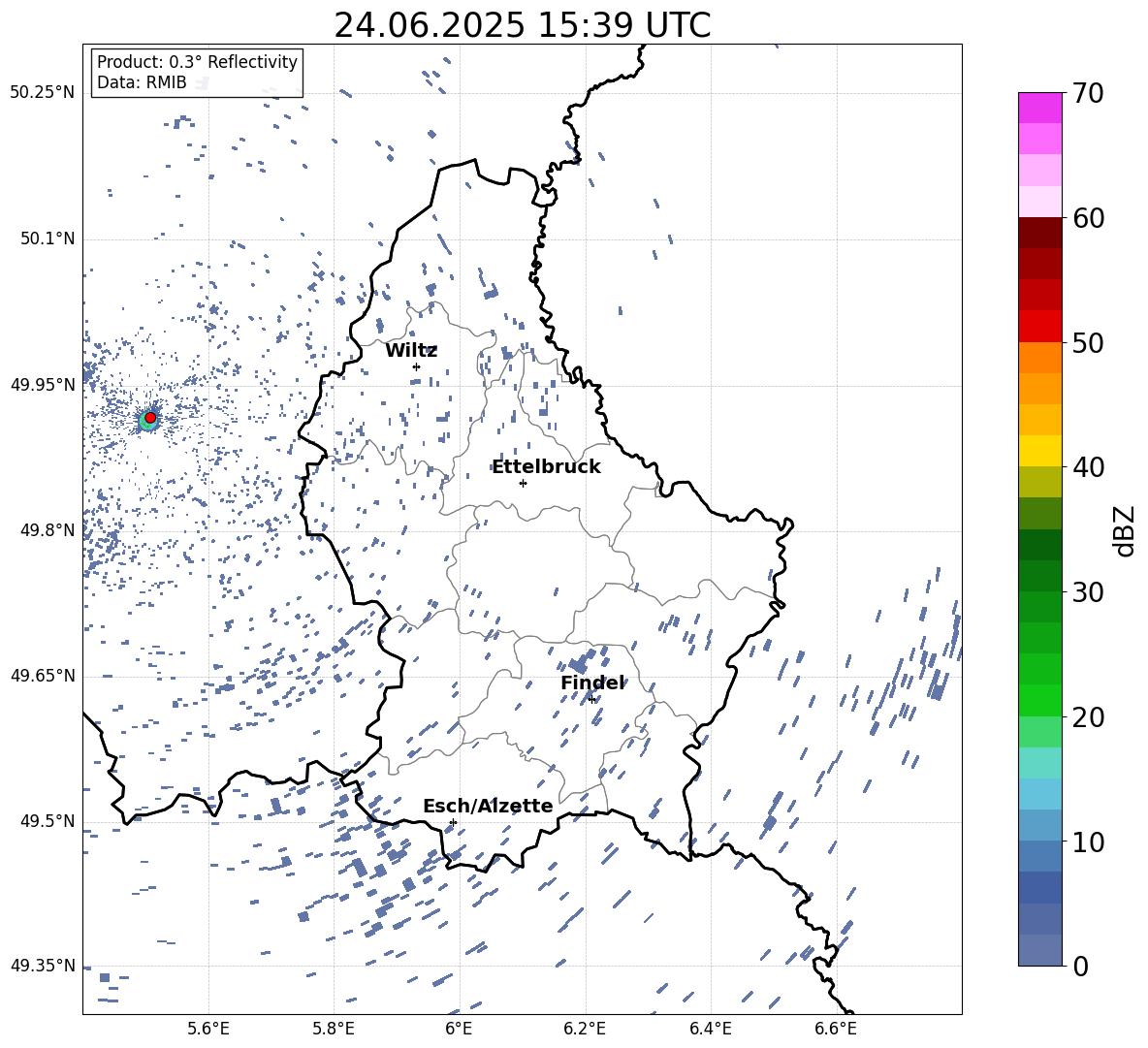Click latitude label 49.65°N
Viewport: 1148px width, 1048px height.
pyautogui.click(x=43, y=676)
